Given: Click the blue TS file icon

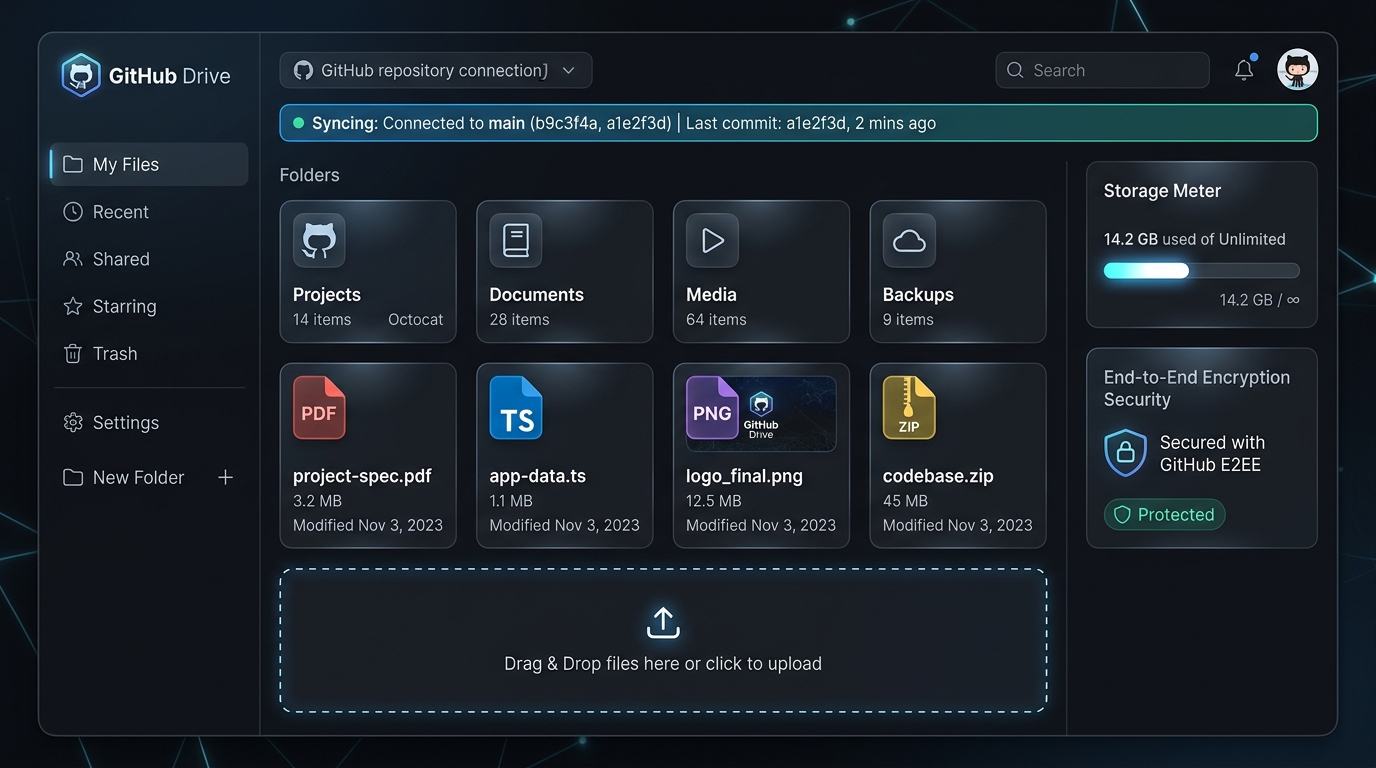Looking at the screenshot, I should click(x=516, y=408).
